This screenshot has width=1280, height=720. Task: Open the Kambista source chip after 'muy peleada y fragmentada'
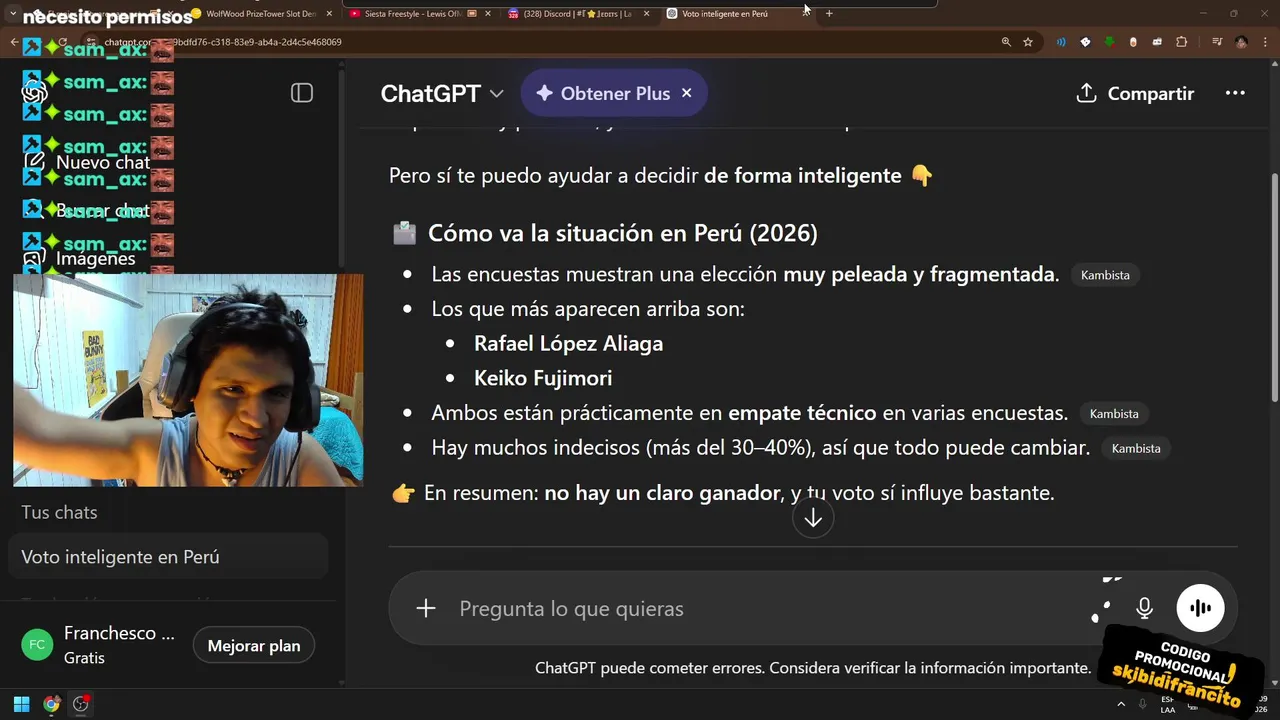pyautogui.click(x=1105, y=275)
